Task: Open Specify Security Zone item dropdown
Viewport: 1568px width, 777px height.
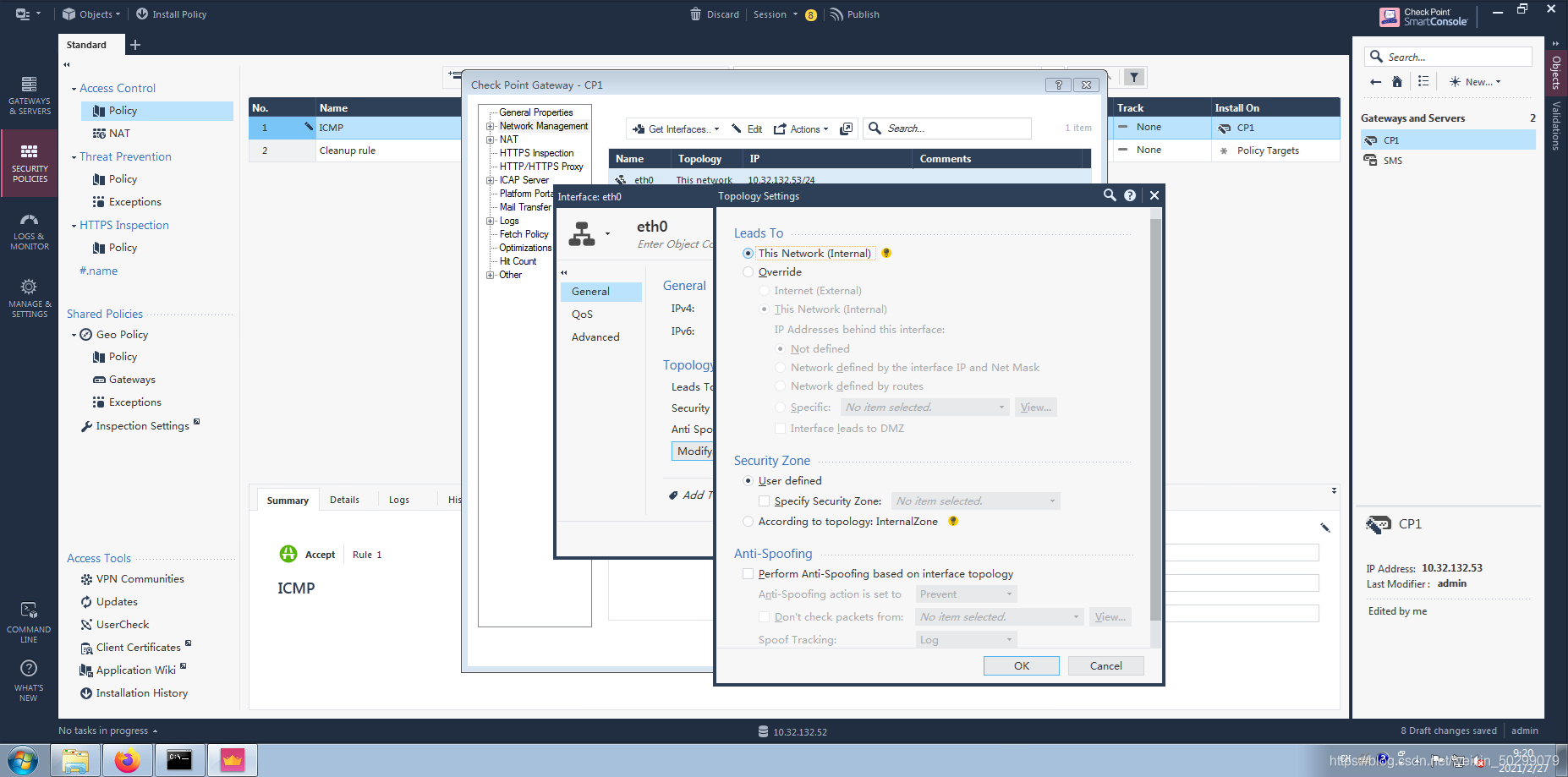Action: pyautogui.click(x=976, y=501)
